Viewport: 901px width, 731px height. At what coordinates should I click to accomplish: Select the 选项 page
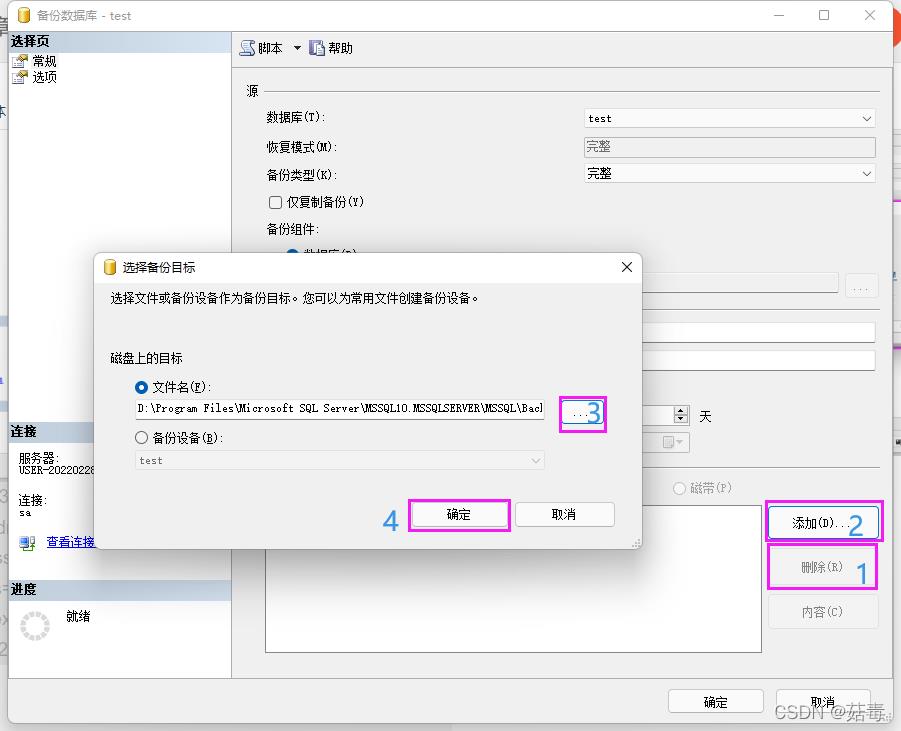click(x=44, y=77)
